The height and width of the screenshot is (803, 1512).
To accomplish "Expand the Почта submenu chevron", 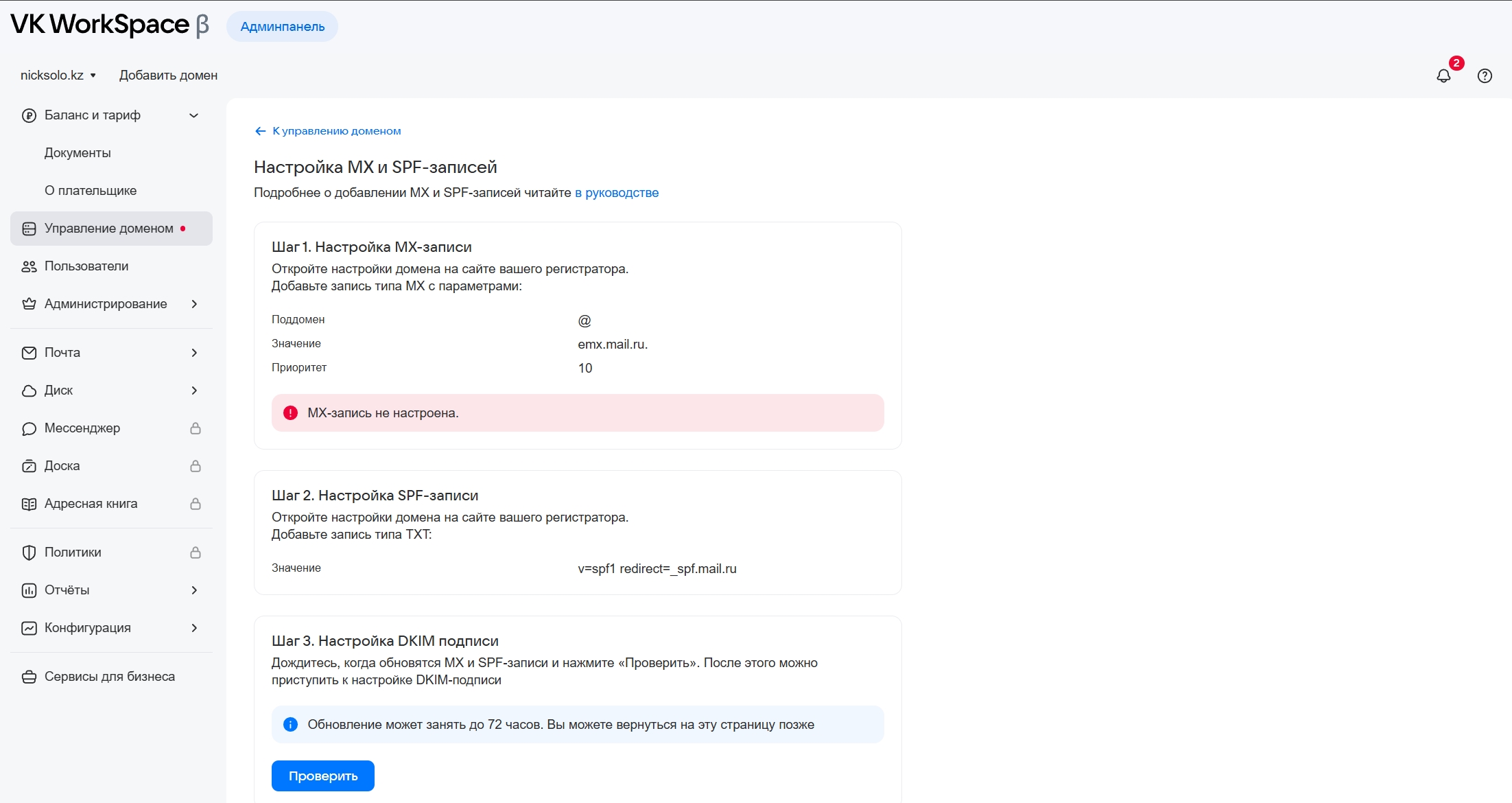I will pyautogui.click(x=194, y=353).
